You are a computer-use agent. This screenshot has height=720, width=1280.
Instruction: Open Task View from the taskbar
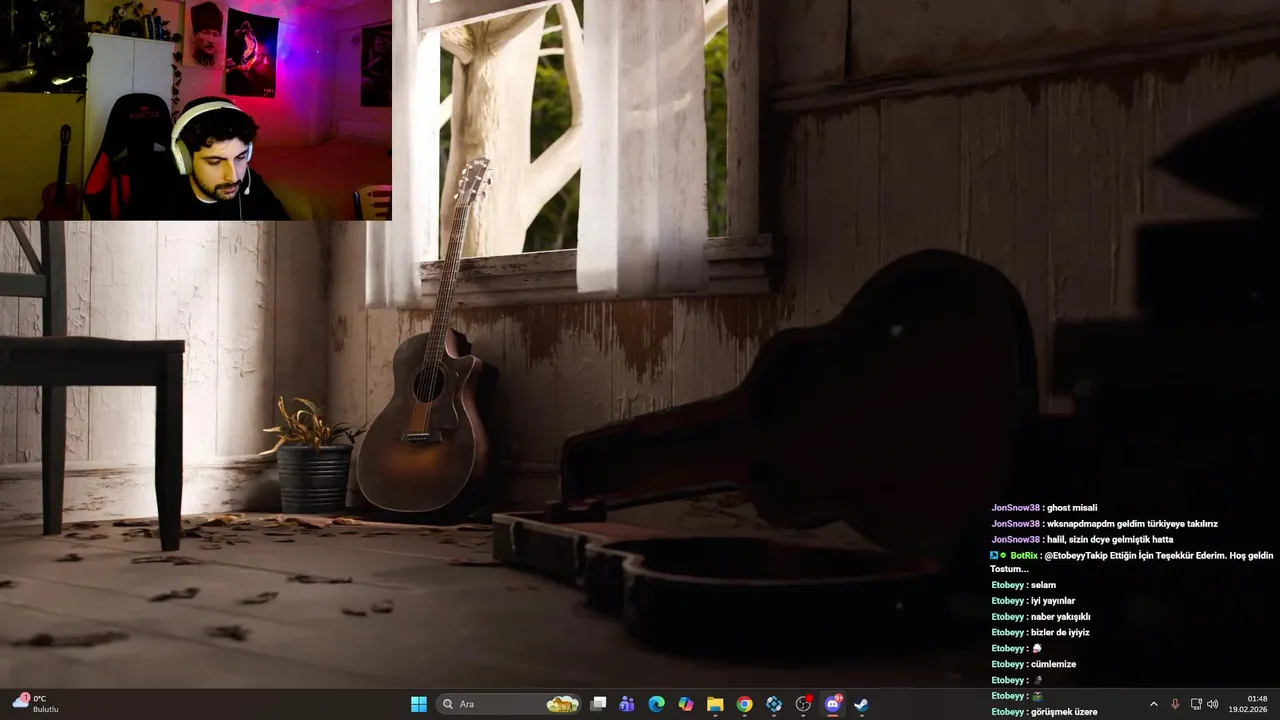tap(598, 704)
